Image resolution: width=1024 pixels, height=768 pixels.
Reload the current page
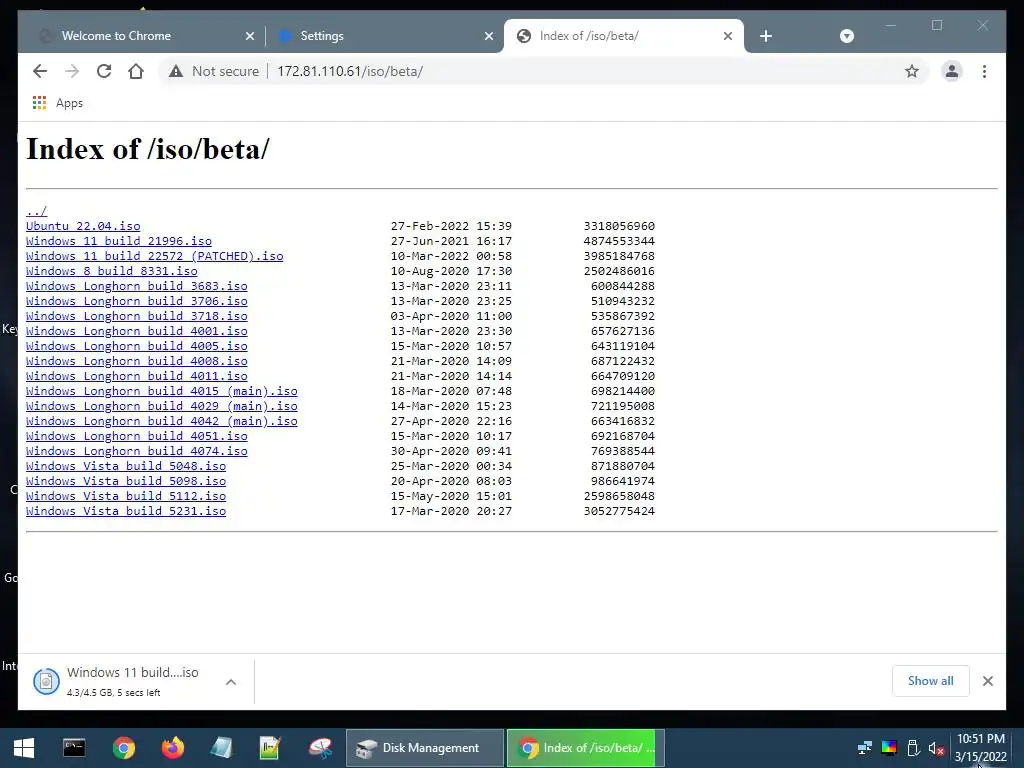tap(104, 71)
